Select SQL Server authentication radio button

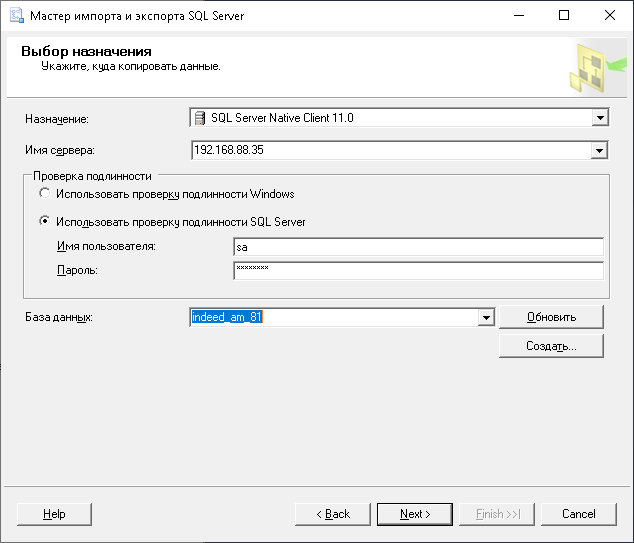pos(44,222)
